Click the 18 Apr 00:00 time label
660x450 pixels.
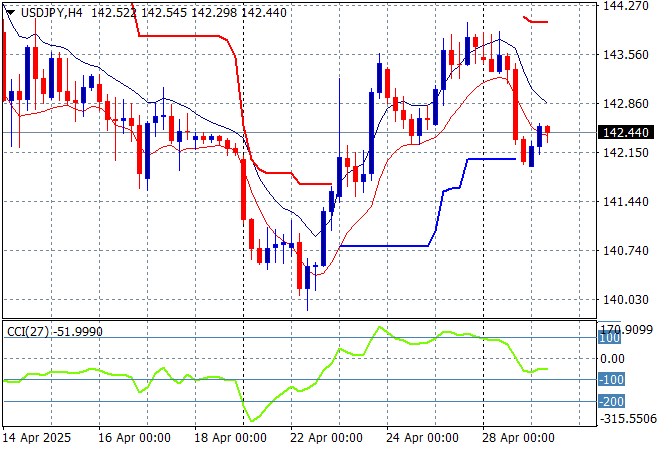click(230, 438)
